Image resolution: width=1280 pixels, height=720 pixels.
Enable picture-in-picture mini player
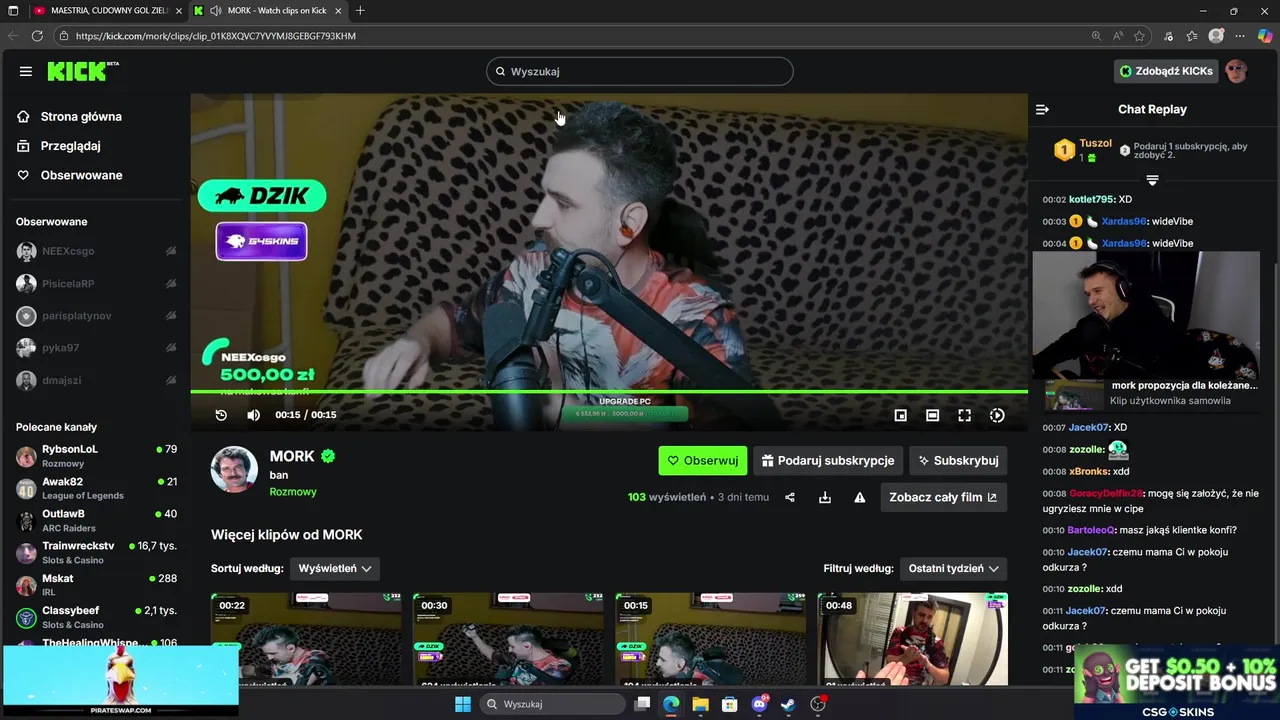[x=900, y=415]
